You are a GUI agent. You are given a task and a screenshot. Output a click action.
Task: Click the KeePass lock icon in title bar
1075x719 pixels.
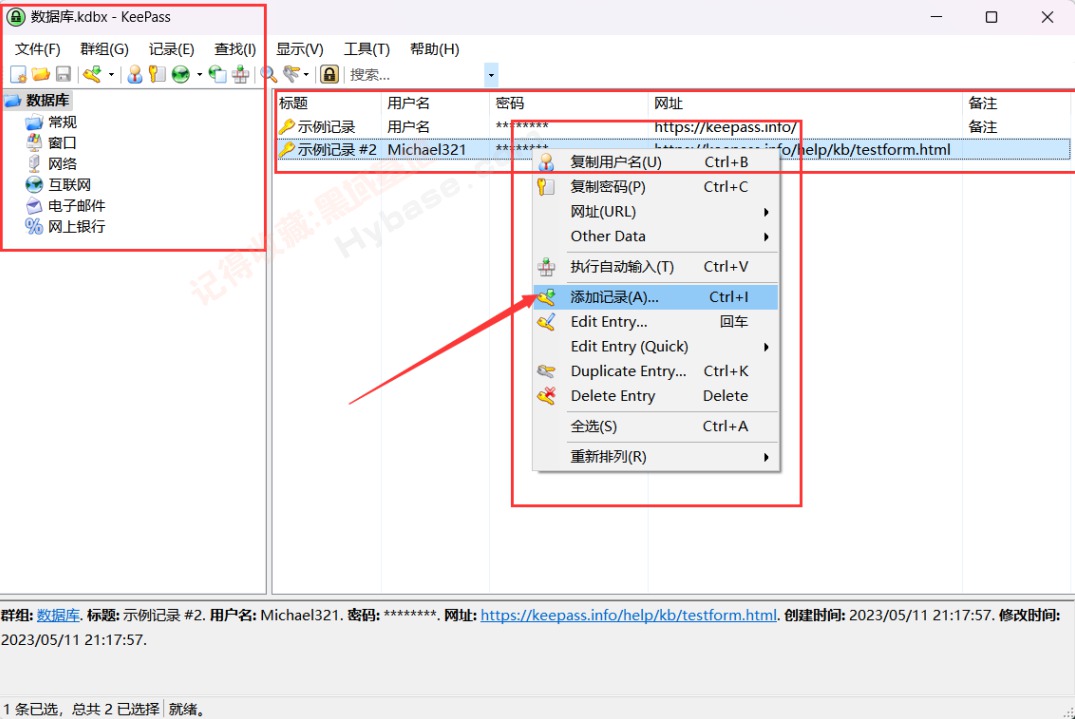[x=16, y=17]
